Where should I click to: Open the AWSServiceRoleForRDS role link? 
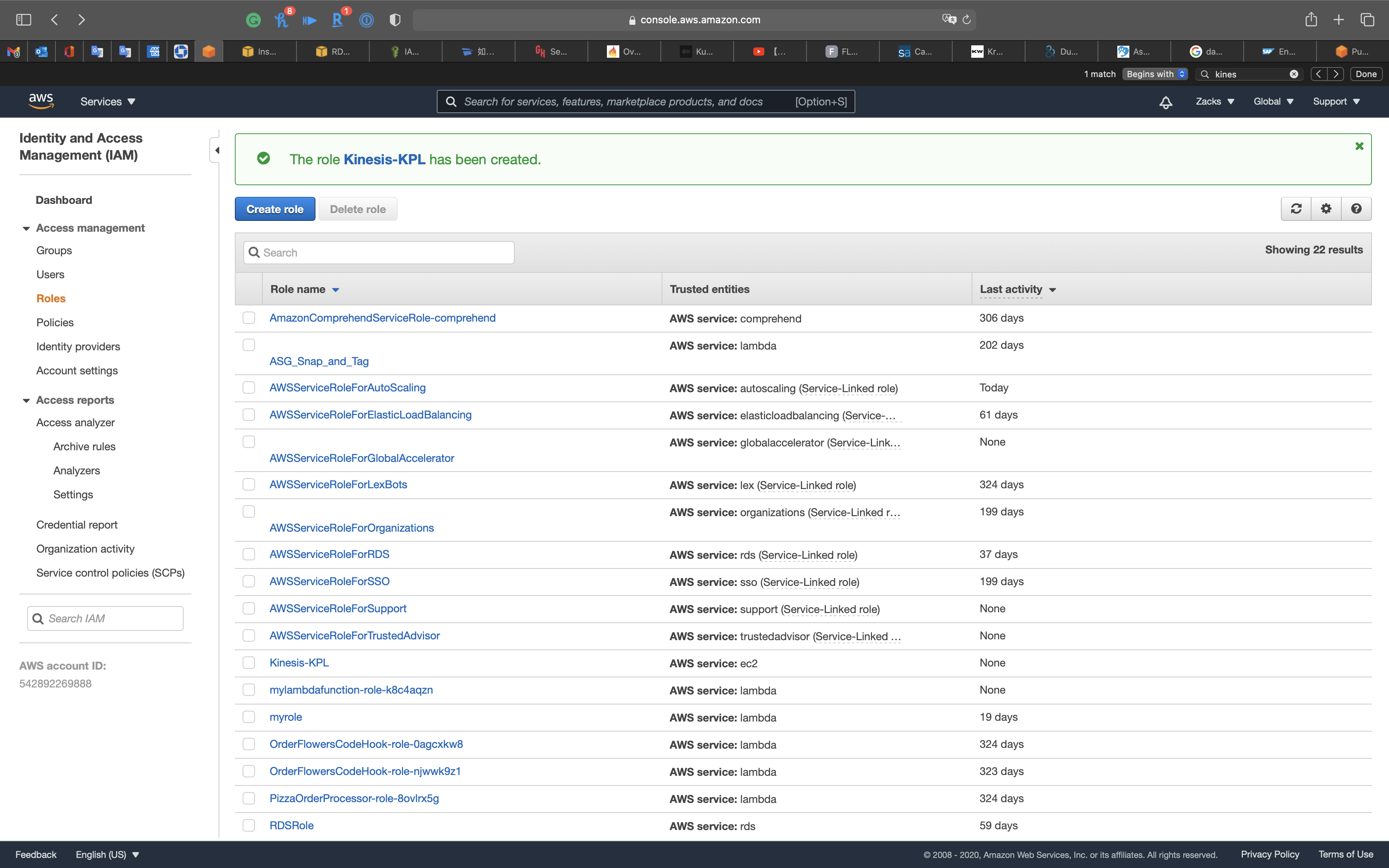(329, 554)
